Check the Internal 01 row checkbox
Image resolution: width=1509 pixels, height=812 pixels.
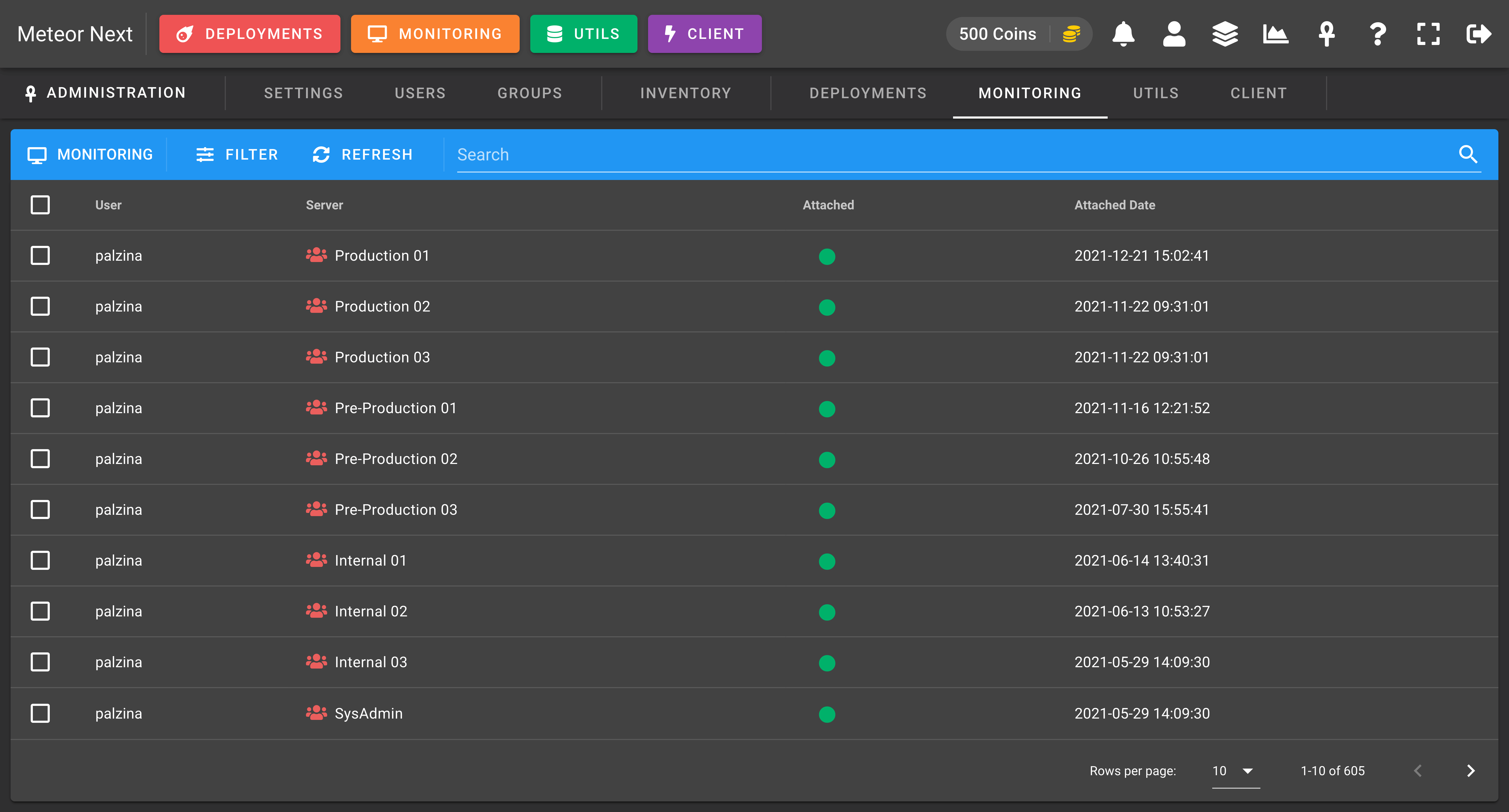click(x=40, y=560)
